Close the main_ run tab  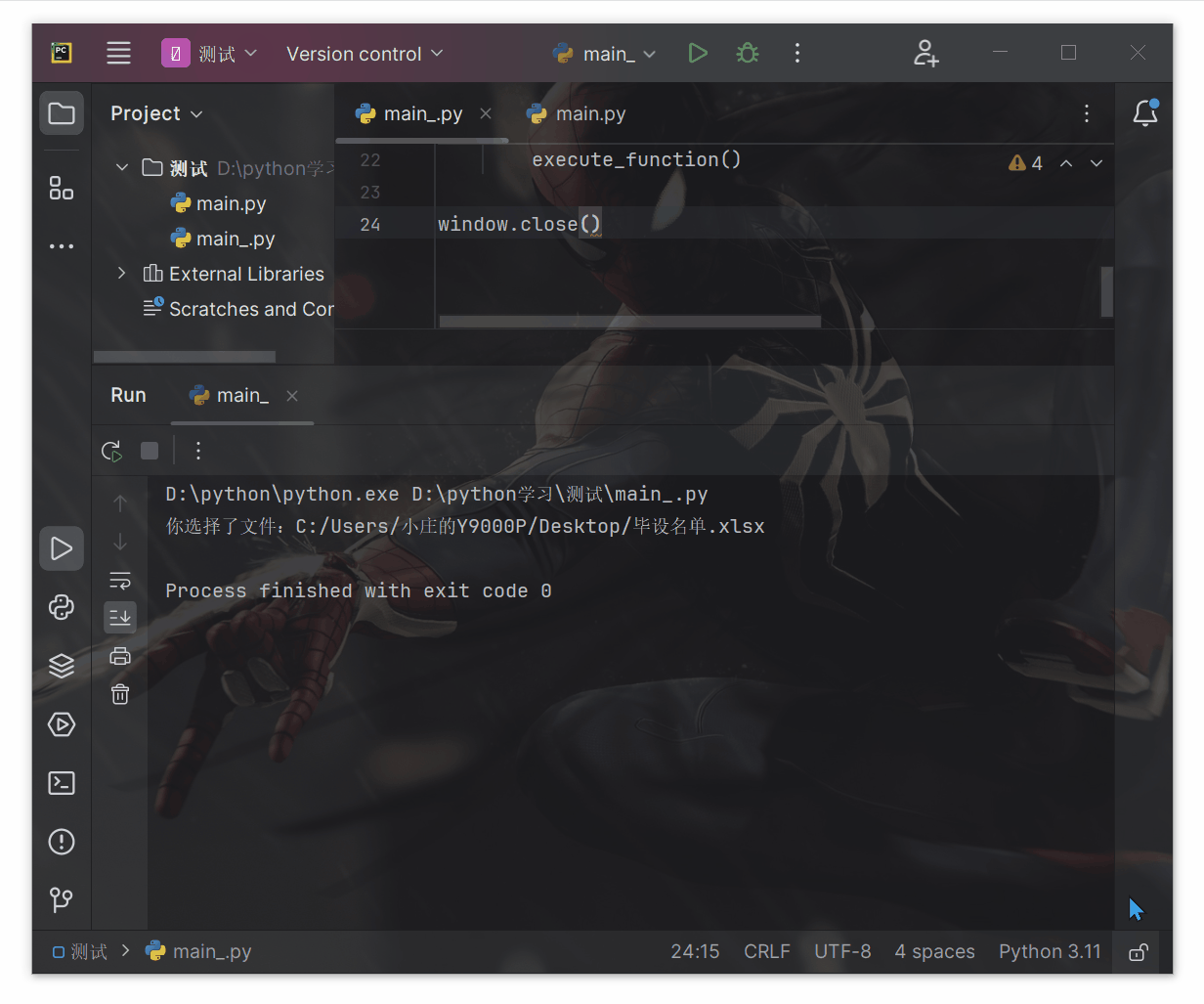[292, 396]
